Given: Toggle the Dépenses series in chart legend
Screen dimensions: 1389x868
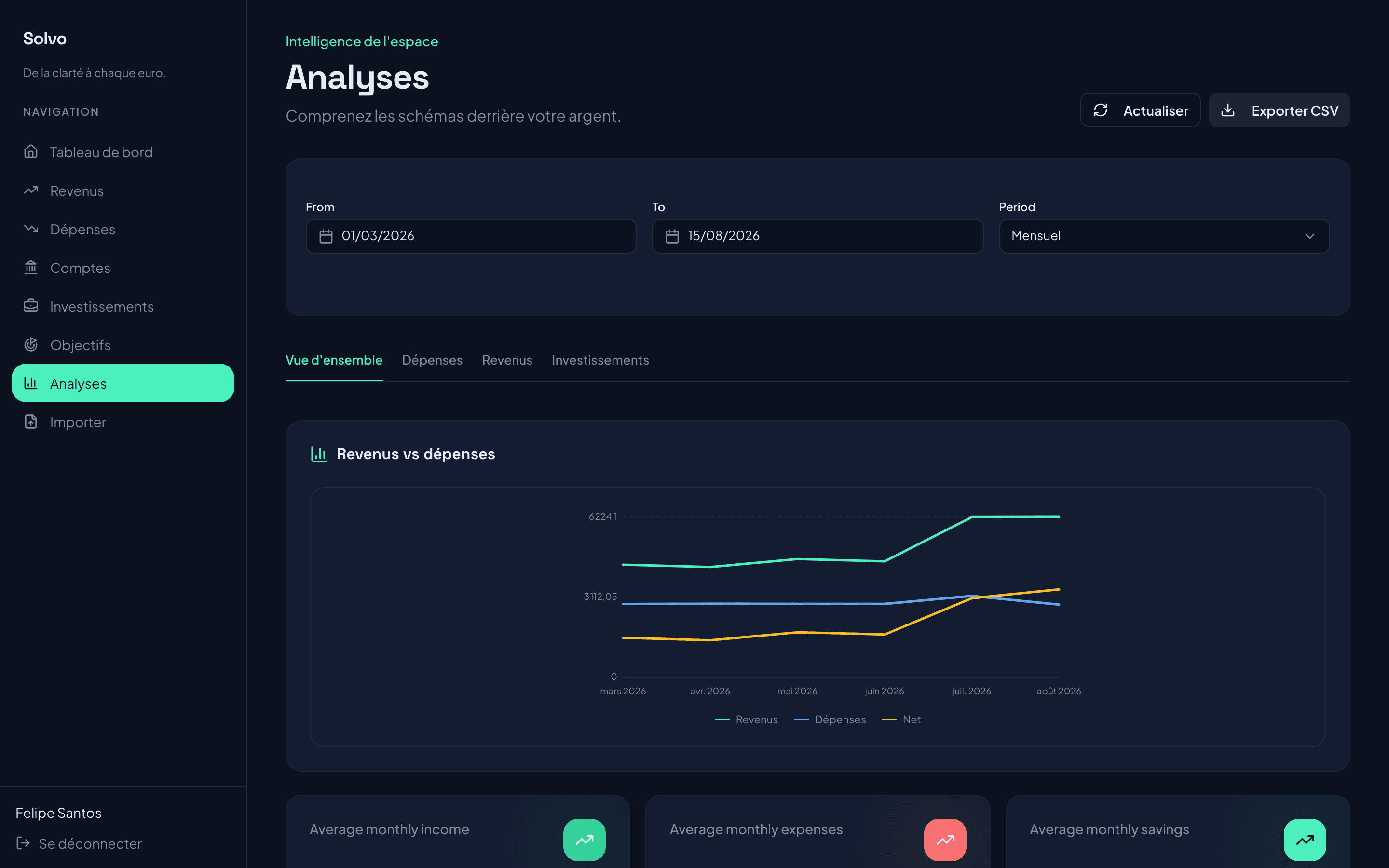Looking at the screenshot, I should point(830,719).
